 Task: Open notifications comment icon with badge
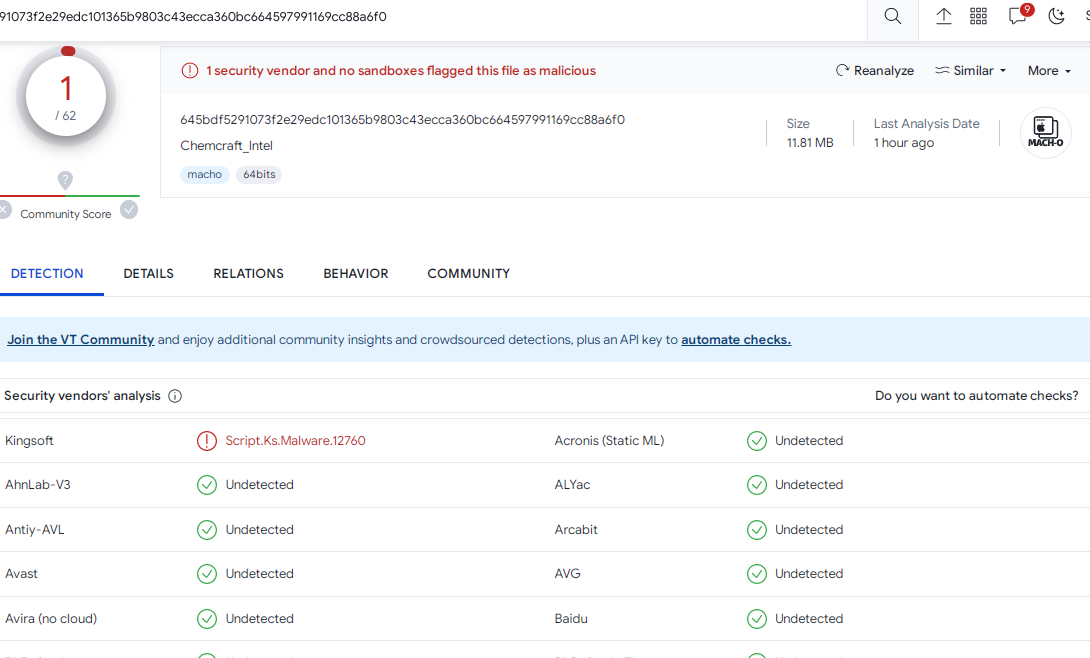pyautogui.click(x=1018, y=17)
